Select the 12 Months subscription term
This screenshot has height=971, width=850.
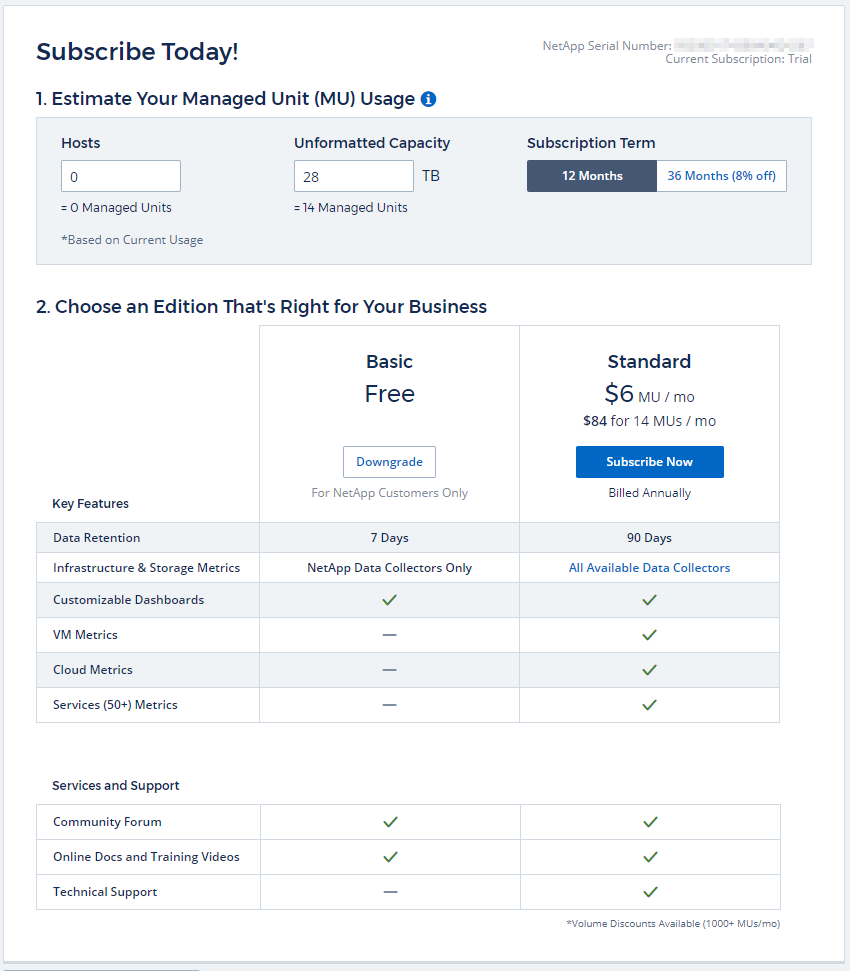[592, 176]
